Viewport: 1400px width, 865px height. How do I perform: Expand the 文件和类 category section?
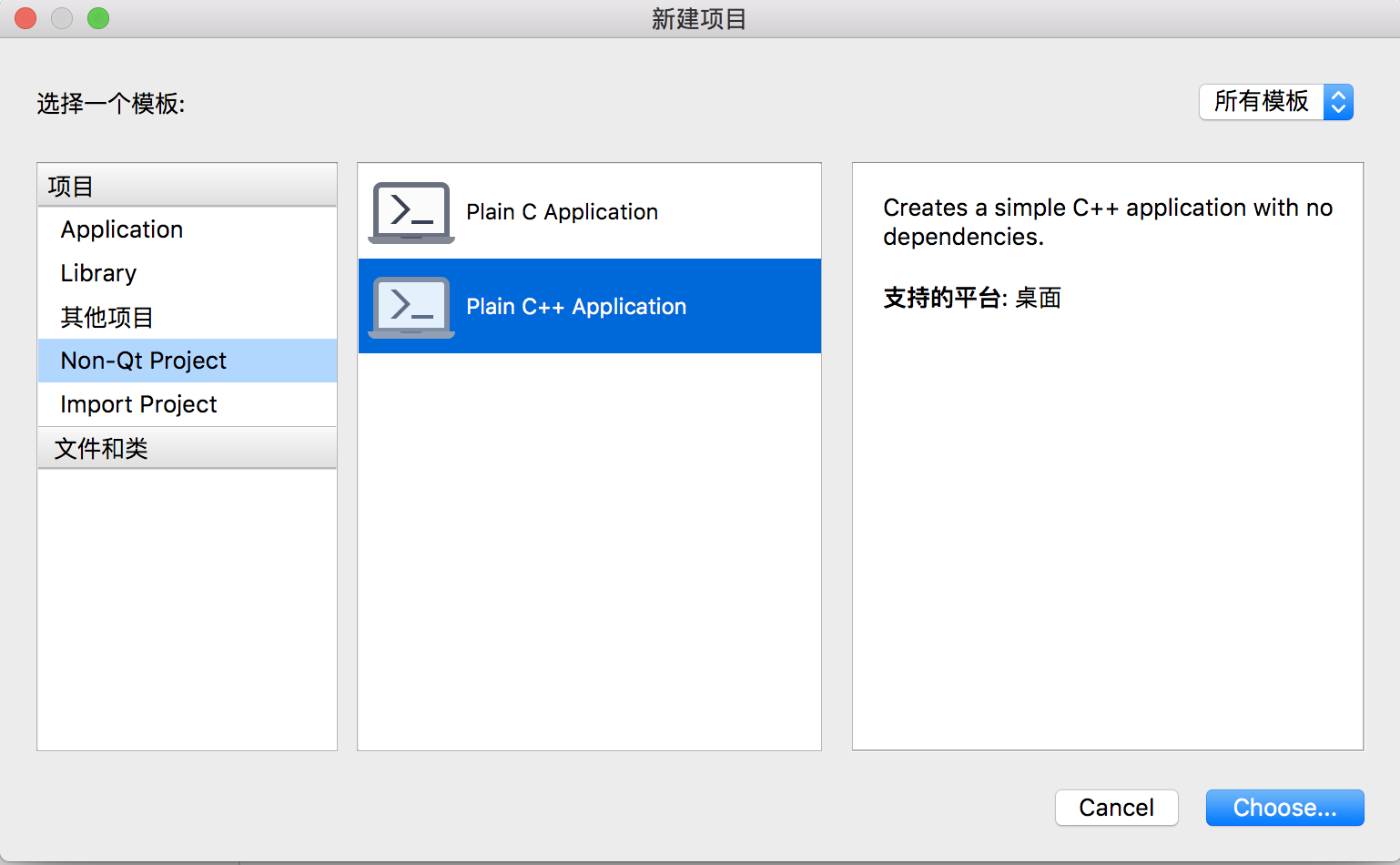100,447
